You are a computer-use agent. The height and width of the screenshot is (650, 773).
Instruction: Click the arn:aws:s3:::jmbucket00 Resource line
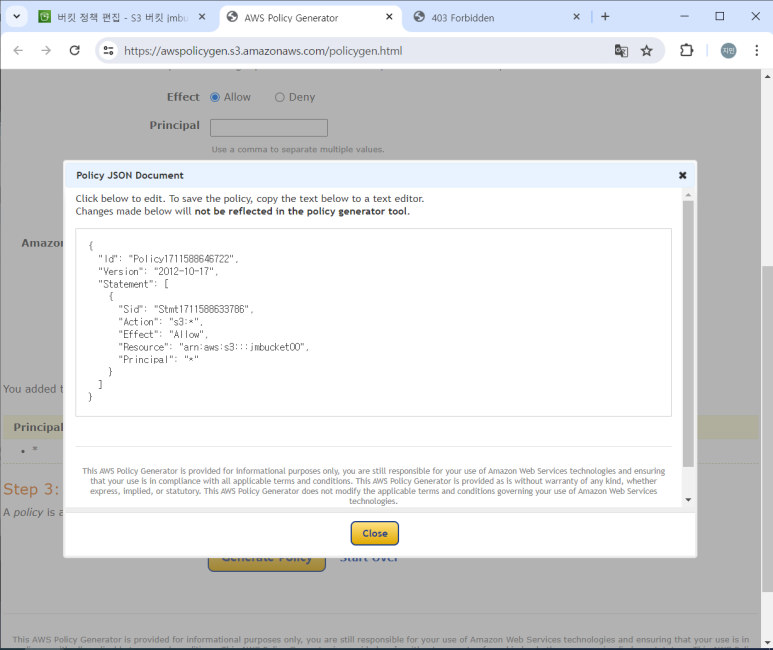pos(213,347)
